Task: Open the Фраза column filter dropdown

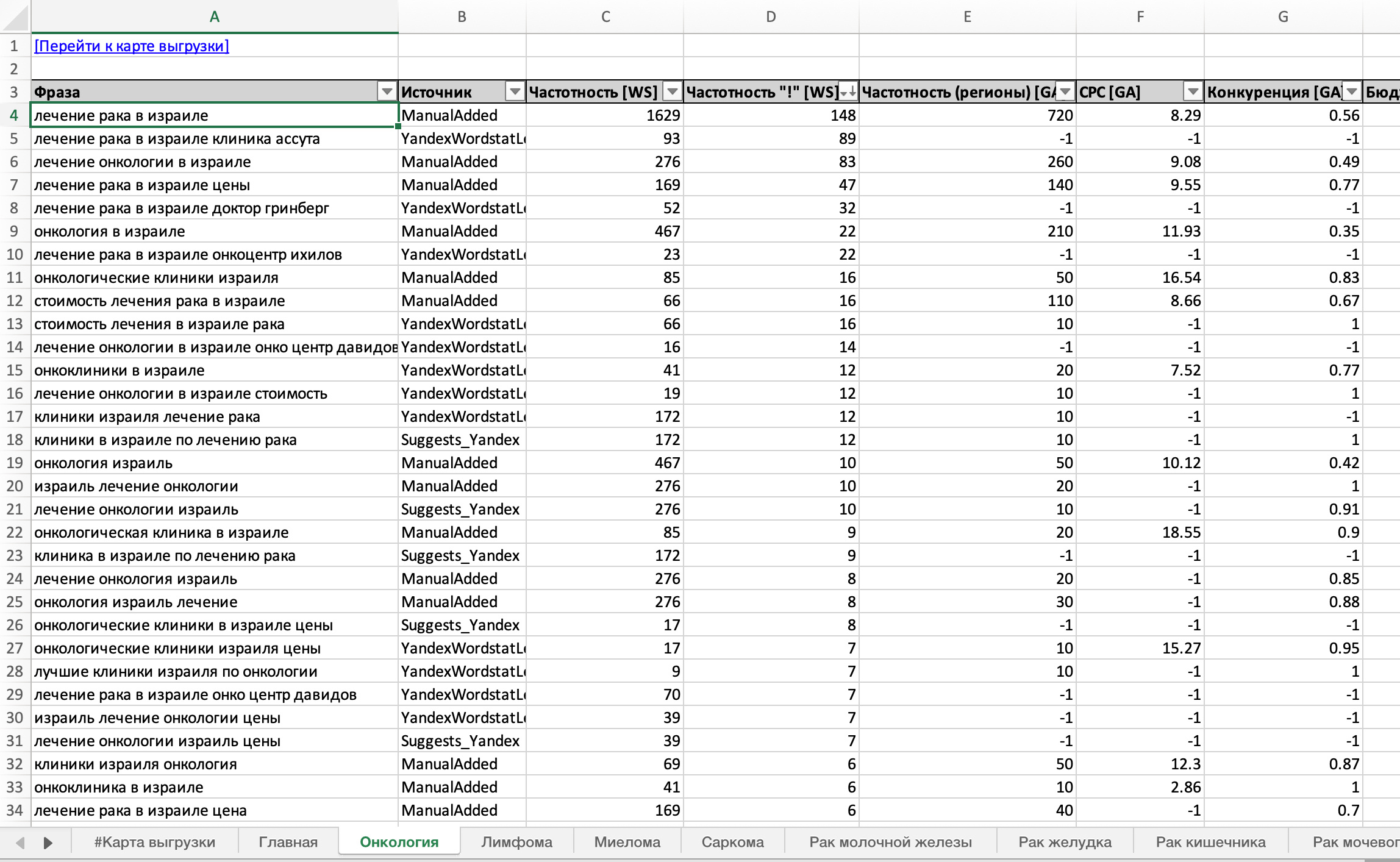Action: tap(387, 92)
